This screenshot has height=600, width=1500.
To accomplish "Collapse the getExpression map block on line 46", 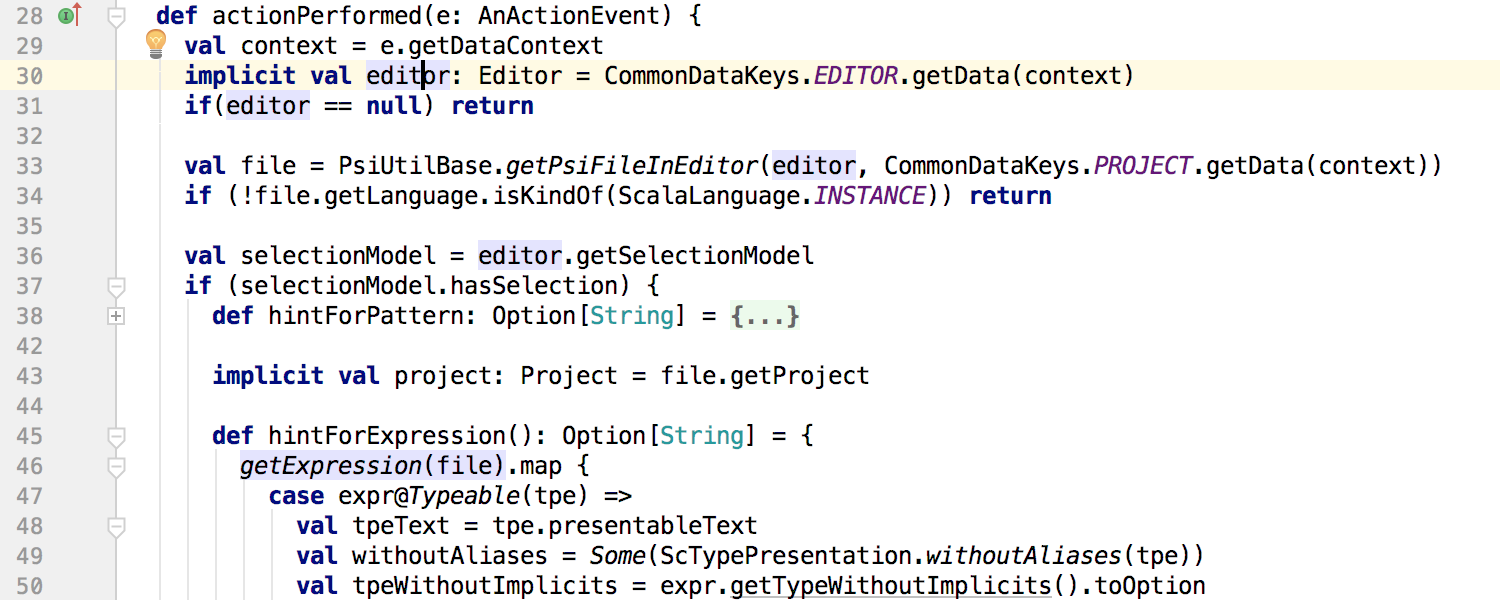I will coord(117,466).
